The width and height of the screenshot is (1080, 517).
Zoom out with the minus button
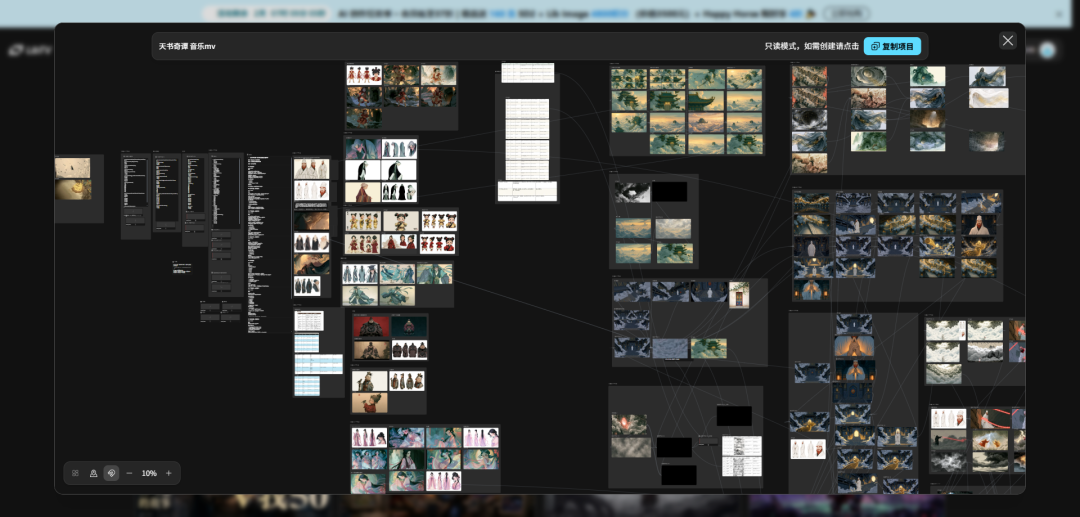(129, 473)
